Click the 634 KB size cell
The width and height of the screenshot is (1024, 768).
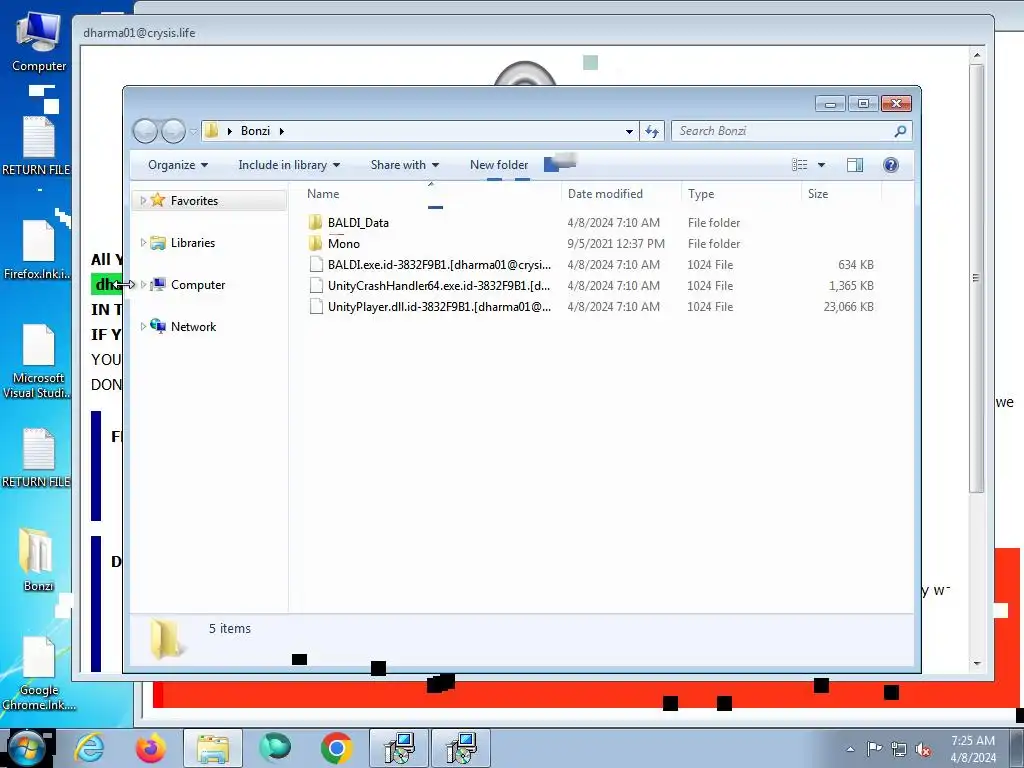(x=856, y=264)
